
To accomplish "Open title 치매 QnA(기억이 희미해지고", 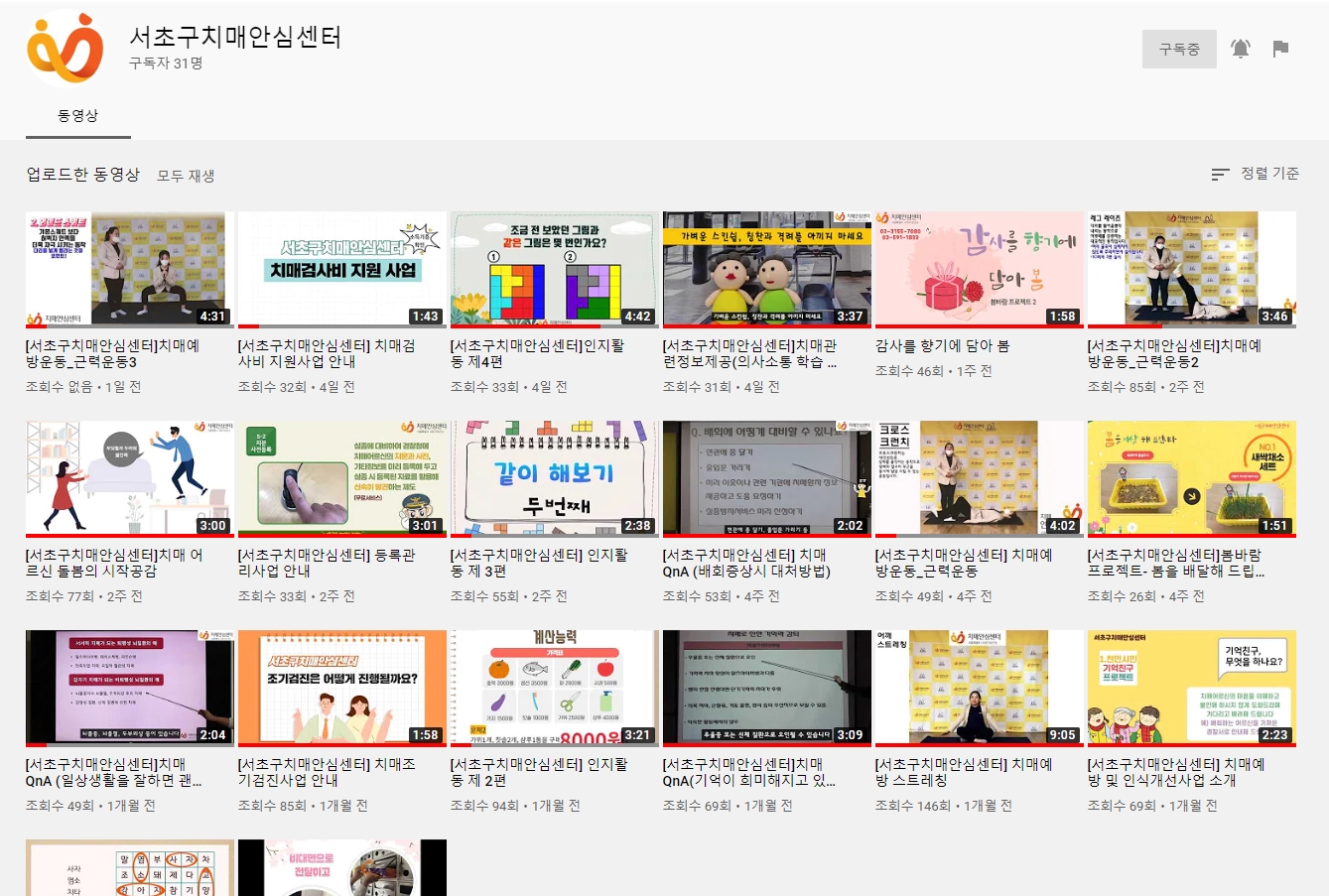I will coord(749,773).
